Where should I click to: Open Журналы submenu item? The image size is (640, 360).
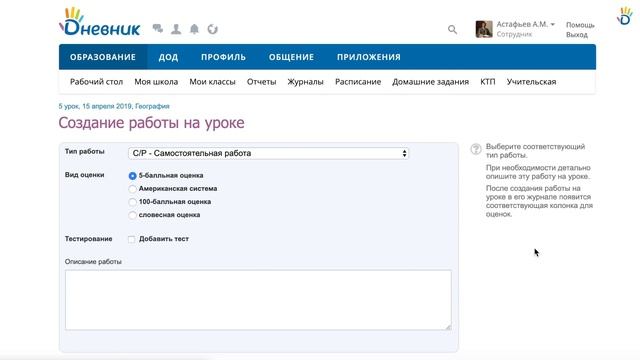(305, 82)
